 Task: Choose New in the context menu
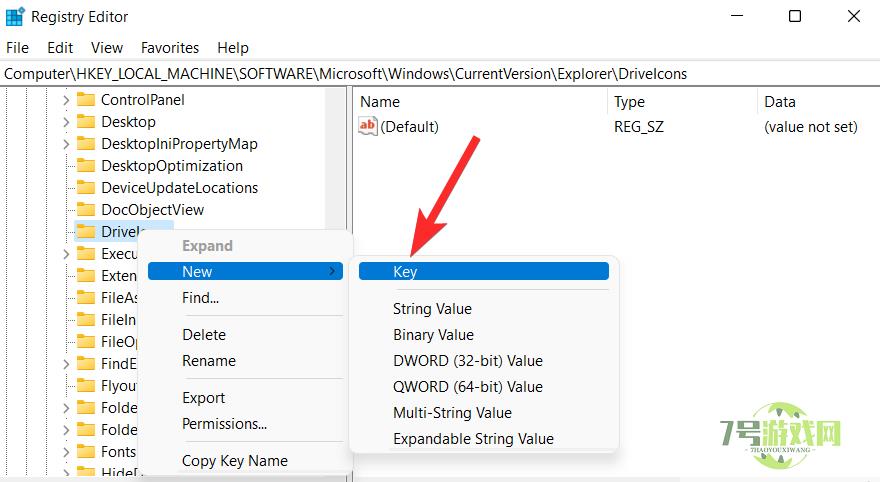245,272
